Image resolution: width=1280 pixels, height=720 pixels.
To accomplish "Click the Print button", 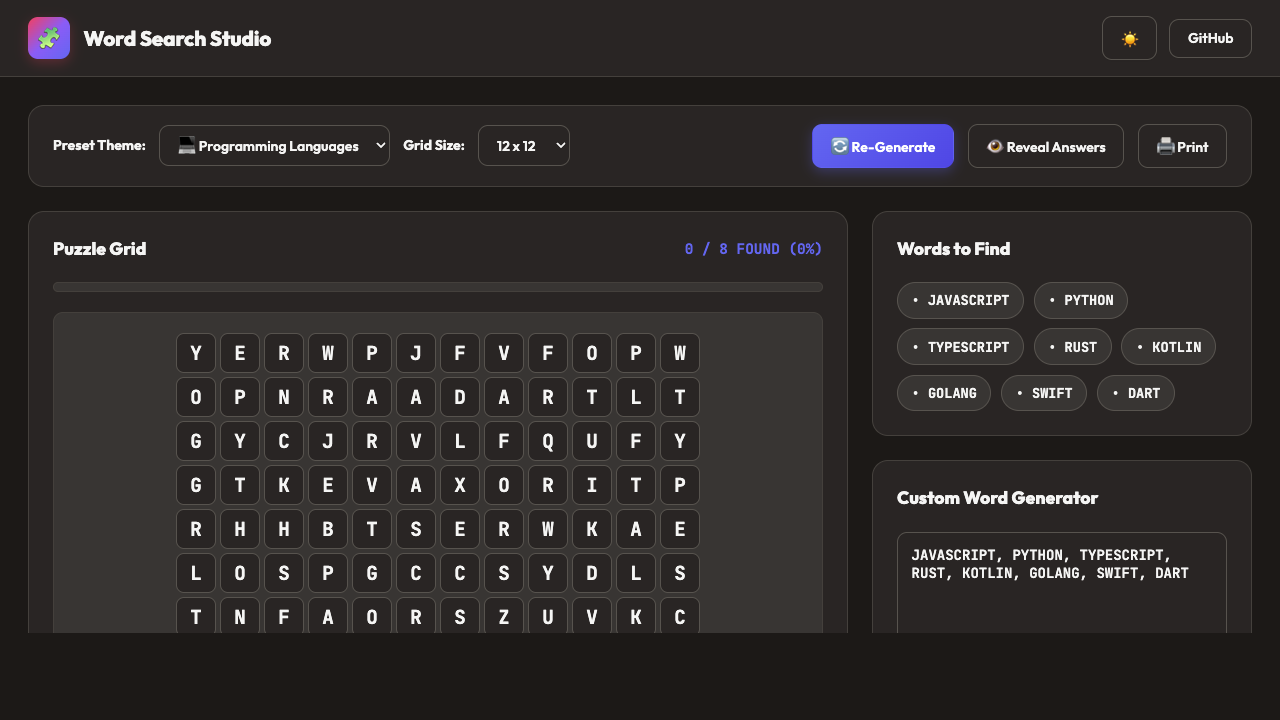I will 1182,146.
